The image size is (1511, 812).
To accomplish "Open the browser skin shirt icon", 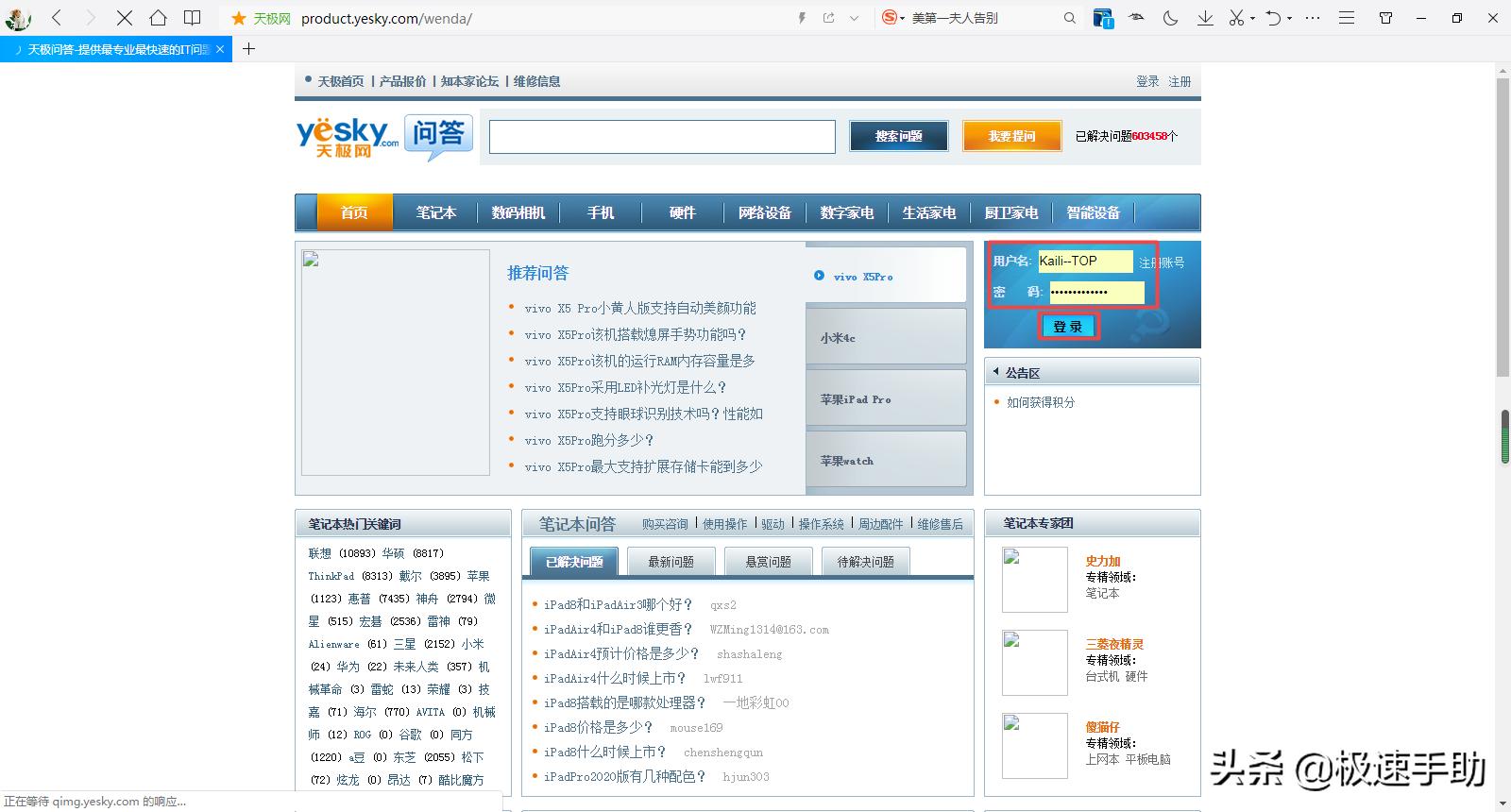I will (x=1385, y=18).
